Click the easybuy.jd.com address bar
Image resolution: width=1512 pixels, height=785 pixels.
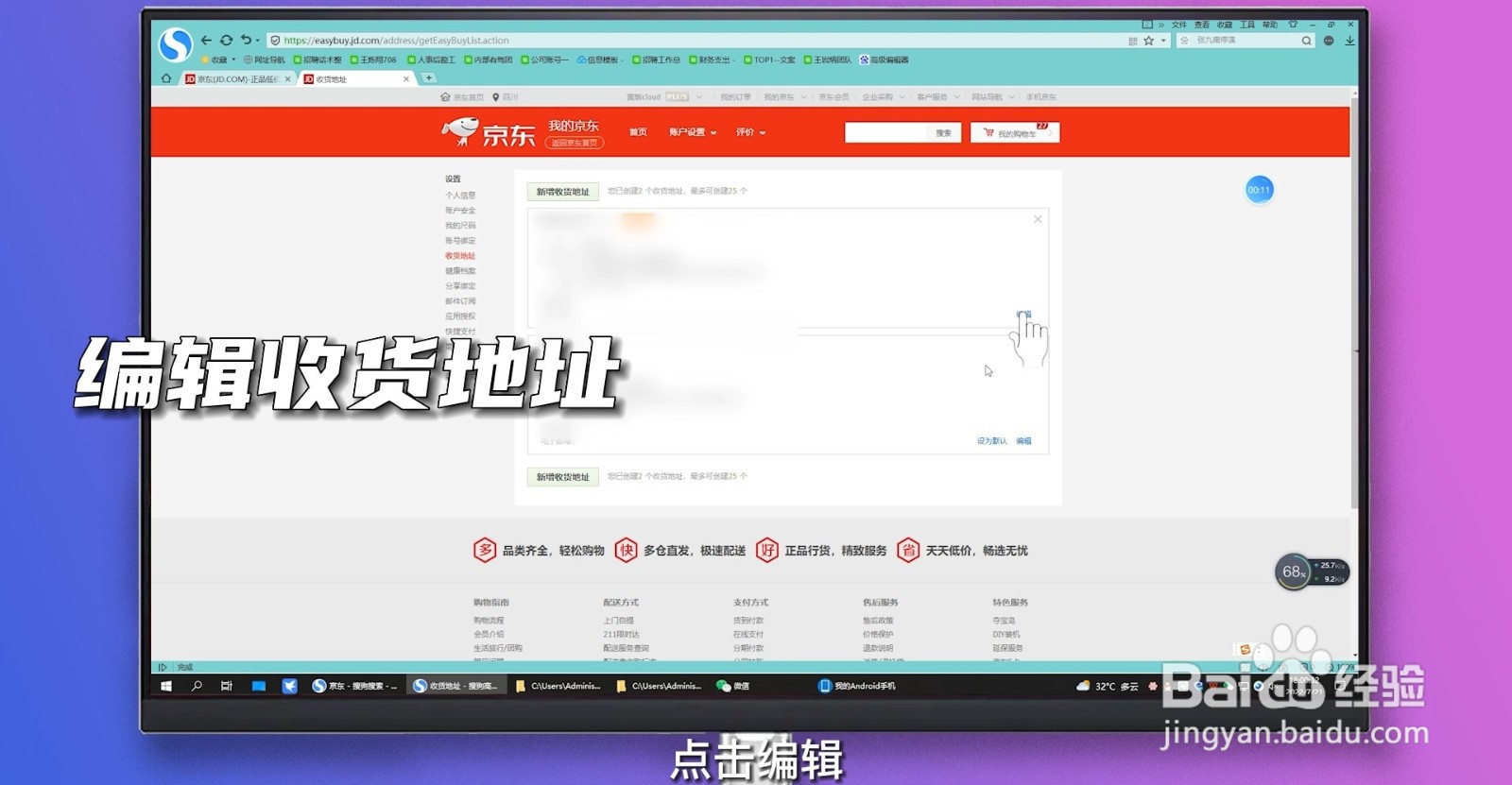699,41
